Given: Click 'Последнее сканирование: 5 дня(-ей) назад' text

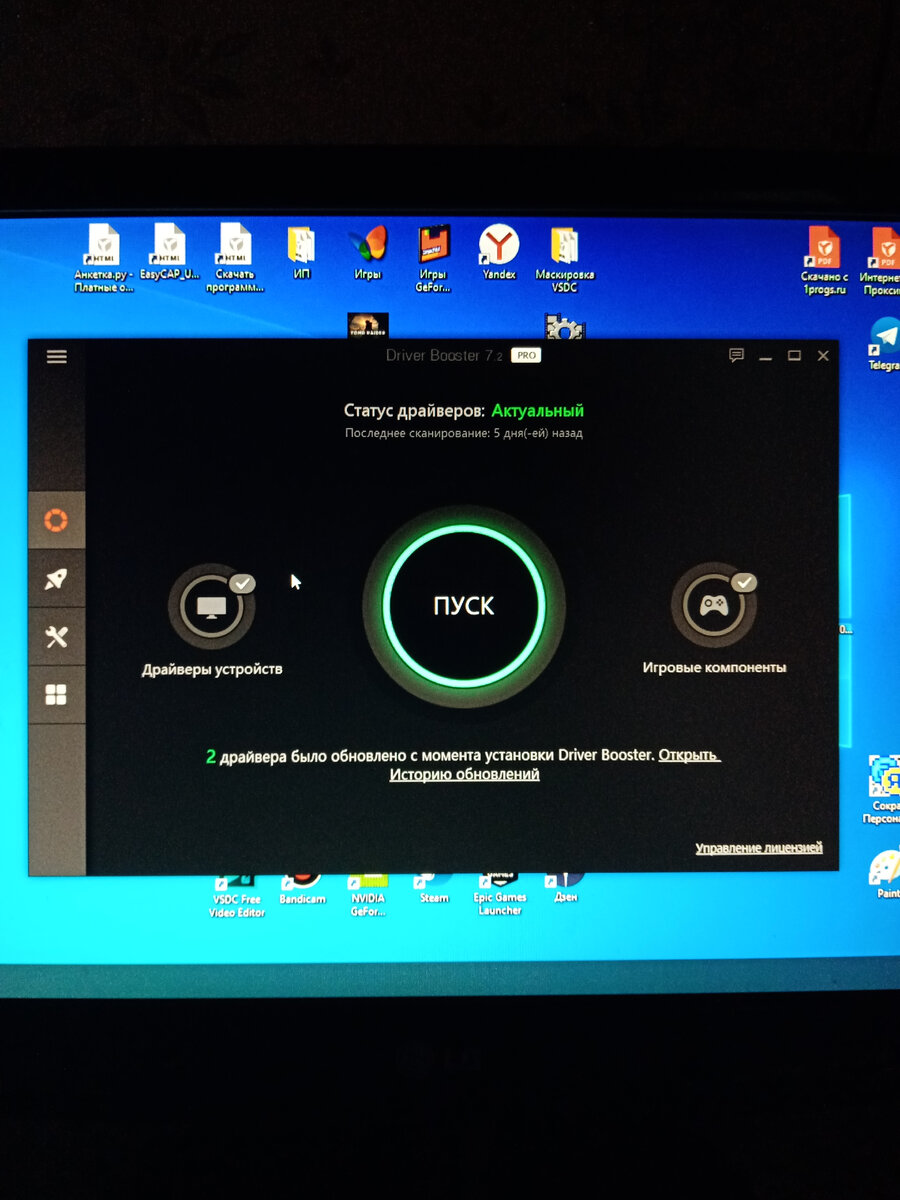Looking at the screenshot, I should point(464,433).
